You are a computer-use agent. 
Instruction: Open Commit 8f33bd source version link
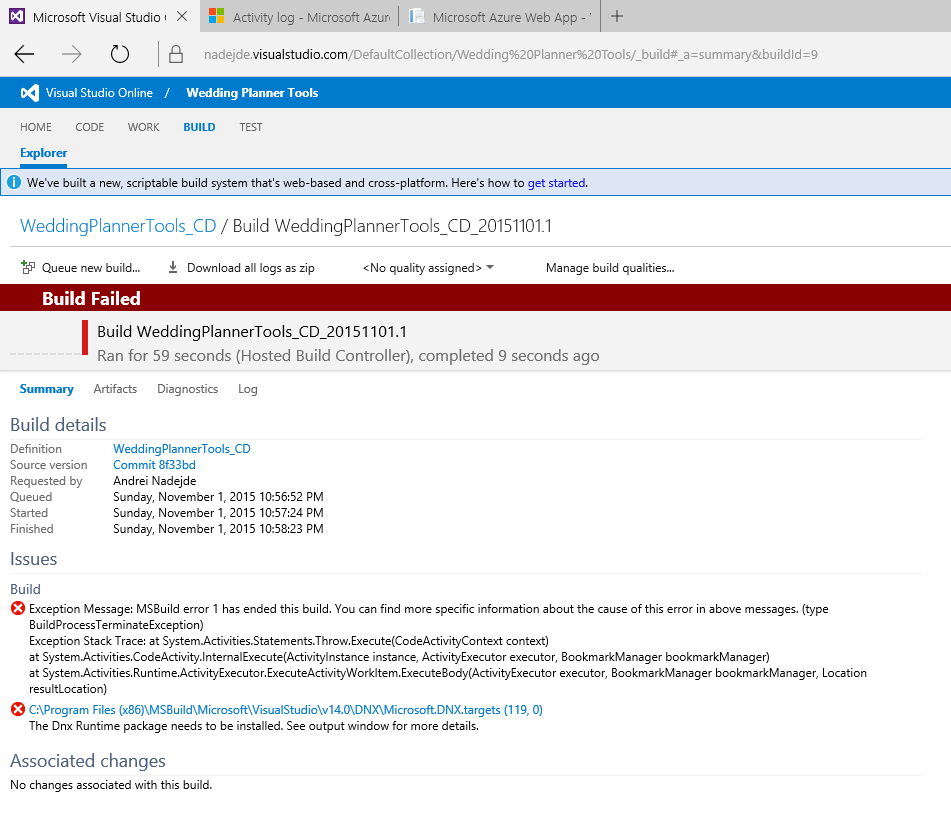(x=154, y=465)
